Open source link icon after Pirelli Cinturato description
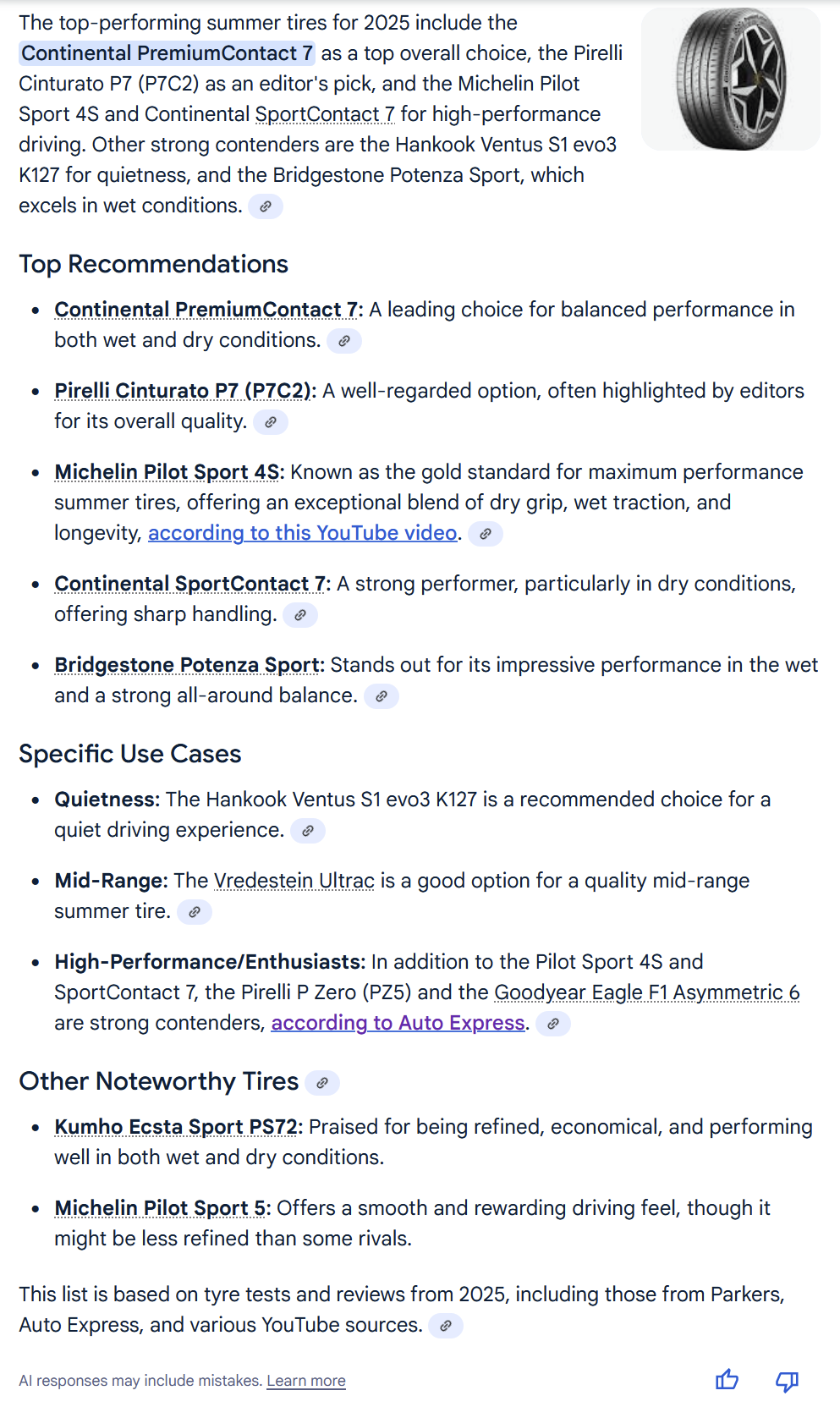Image resolution: width=840 pixels, height=1407 pixels. pyautogui.click(x=271, y=422)
